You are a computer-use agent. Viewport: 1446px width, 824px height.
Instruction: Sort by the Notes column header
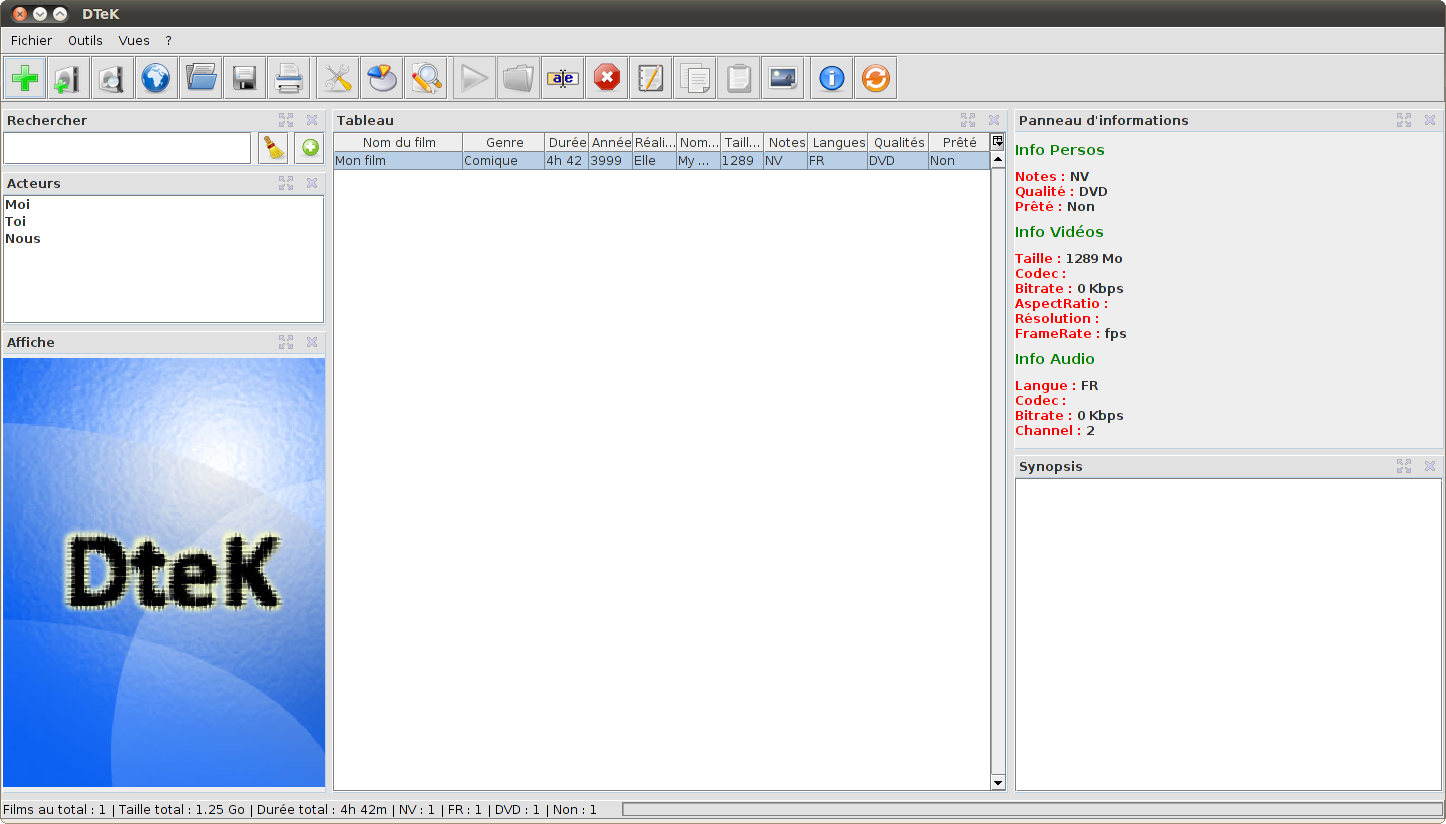point(786,142)
